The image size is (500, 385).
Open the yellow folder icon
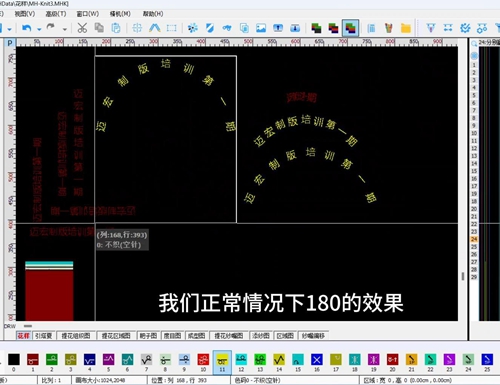(x=406, y=28)
